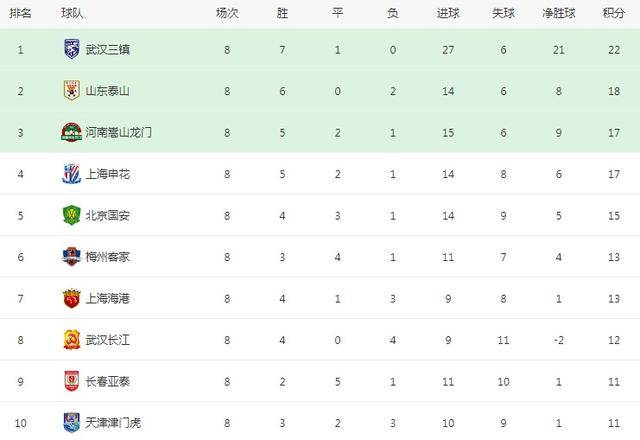Click the 上海海港 red crest
The image size is (640, 440).
pyautogui.click(x=71, y=298)
